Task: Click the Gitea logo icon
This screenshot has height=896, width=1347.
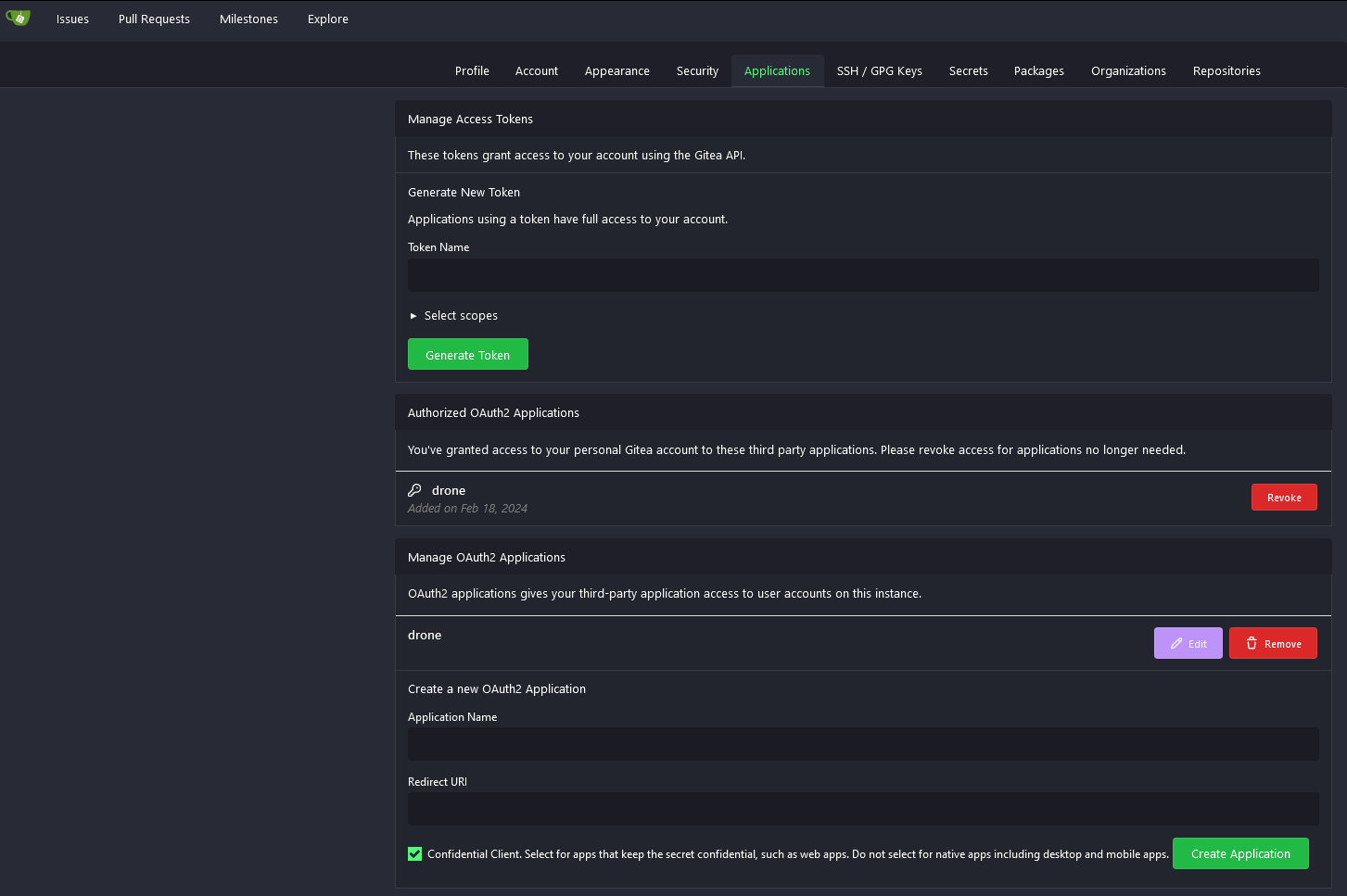Action: click(18, 18)
